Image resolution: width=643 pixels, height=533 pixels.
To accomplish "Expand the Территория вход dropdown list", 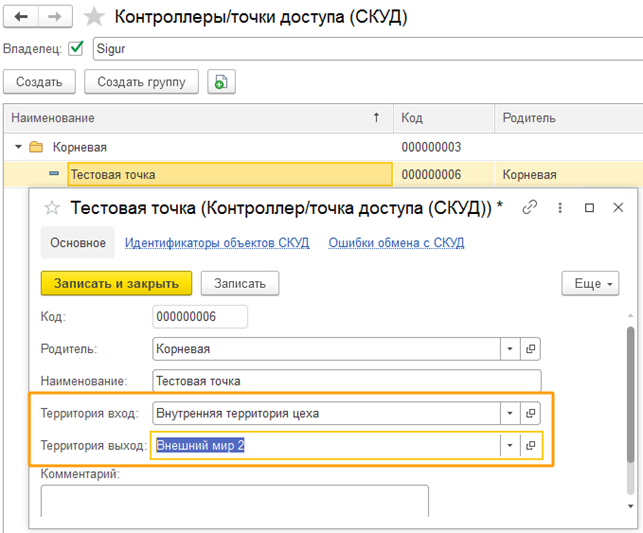I will [510, 413].
